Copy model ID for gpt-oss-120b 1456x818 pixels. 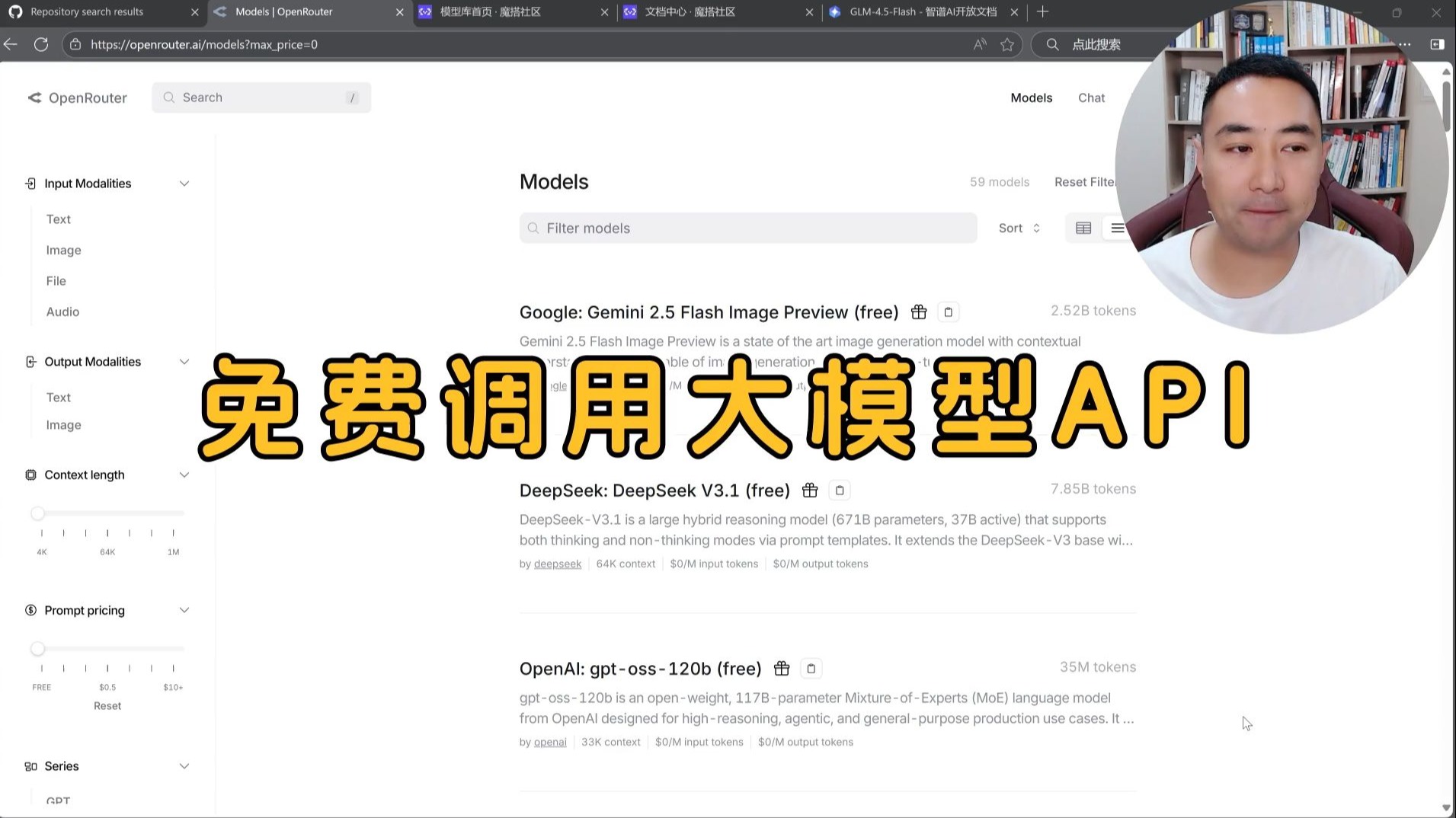click(811, 669)
